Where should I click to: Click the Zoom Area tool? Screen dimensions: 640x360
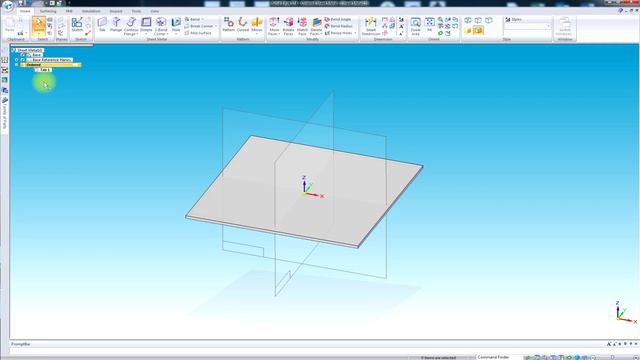point(416,25)
